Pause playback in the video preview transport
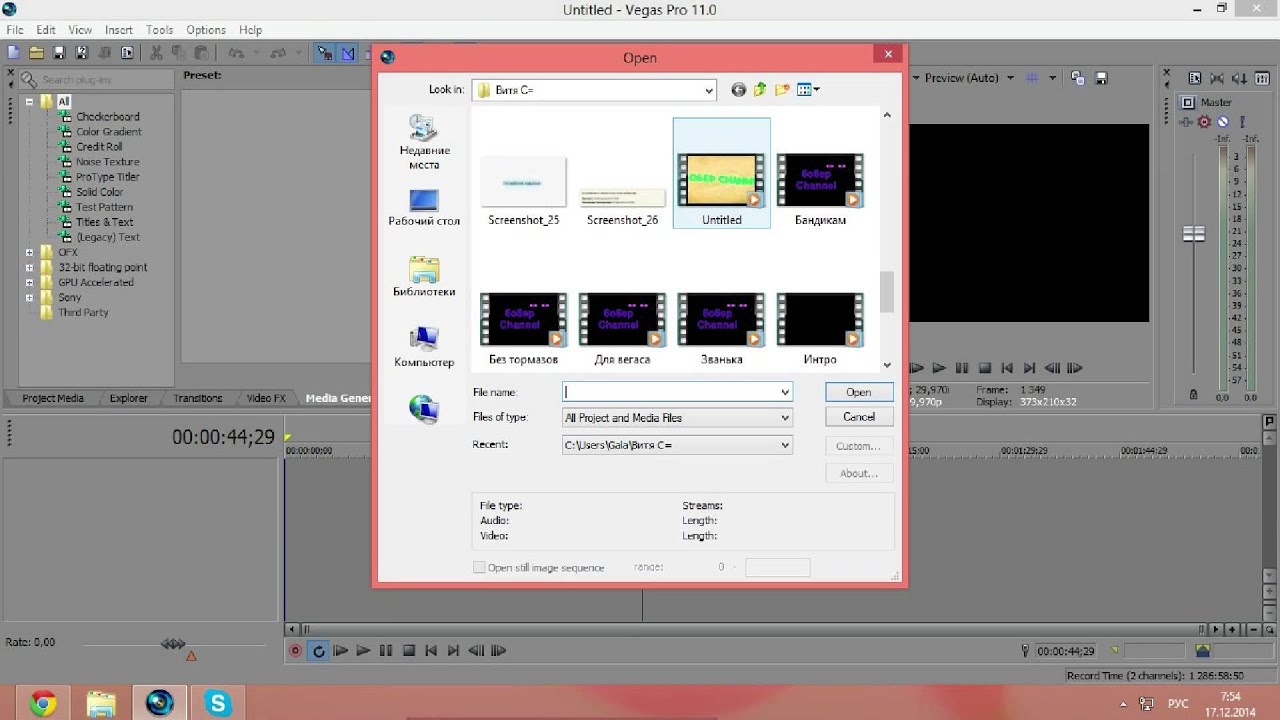The width and height of the screenshot is (1280, 720). coord(962,369)
